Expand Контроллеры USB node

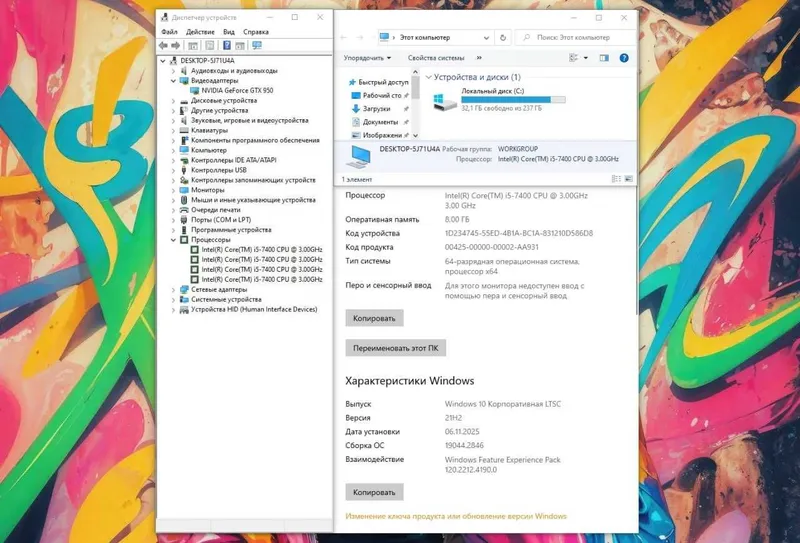click(x=173, y=170)
